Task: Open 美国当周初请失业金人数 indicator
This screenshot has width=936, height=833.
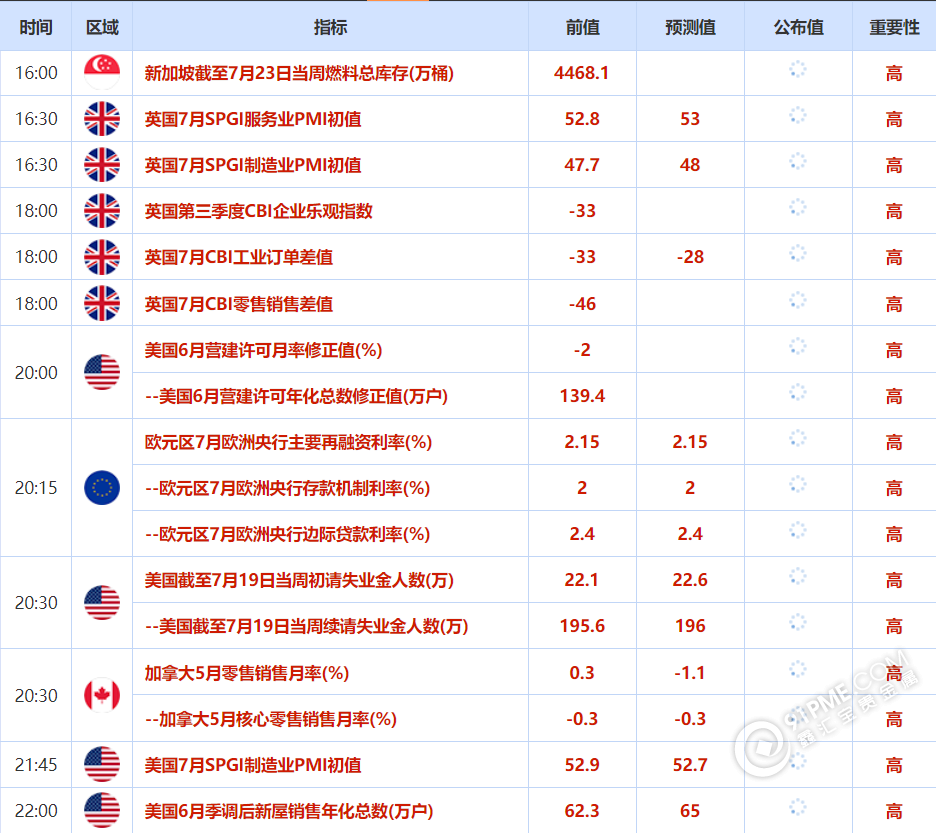Action: (299, 580)
